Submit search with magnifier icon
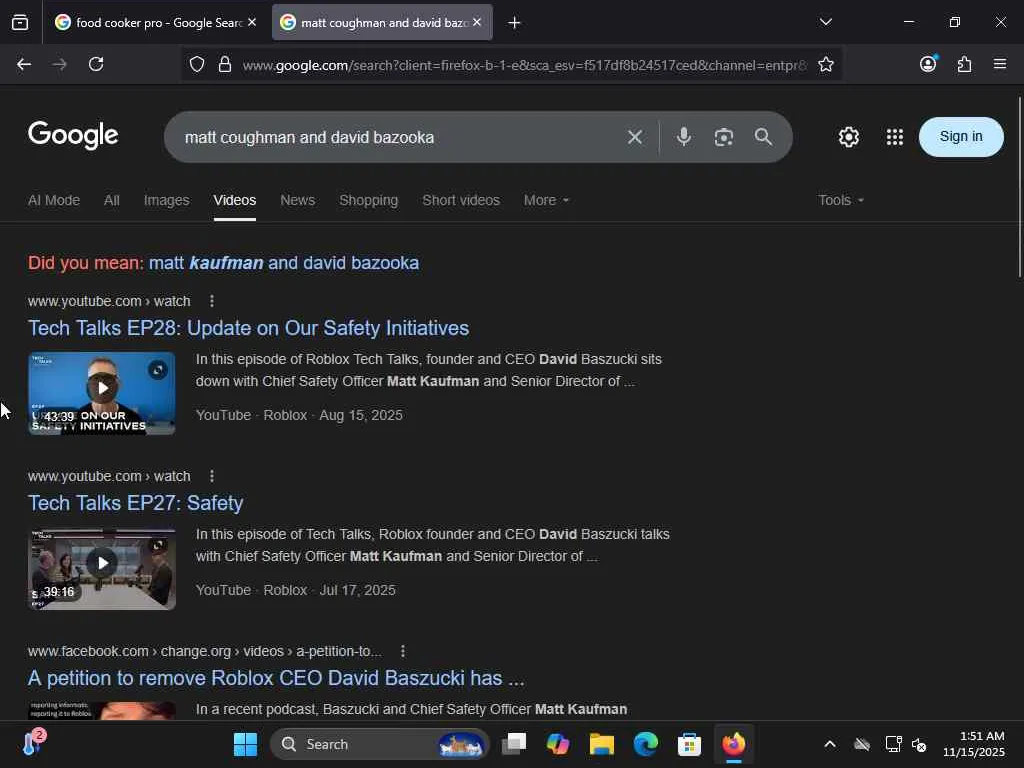Screen dimensions: 1024x768 pos(763,137)
